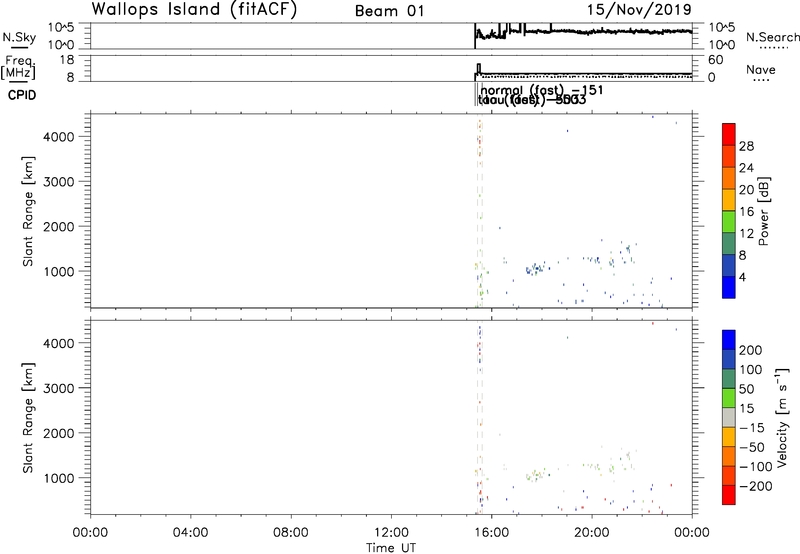Pick the red bottom swatch of Velocity colorbar
This screenshot has height=554, width=800.
pyautogui.click(x=729, y=495)
